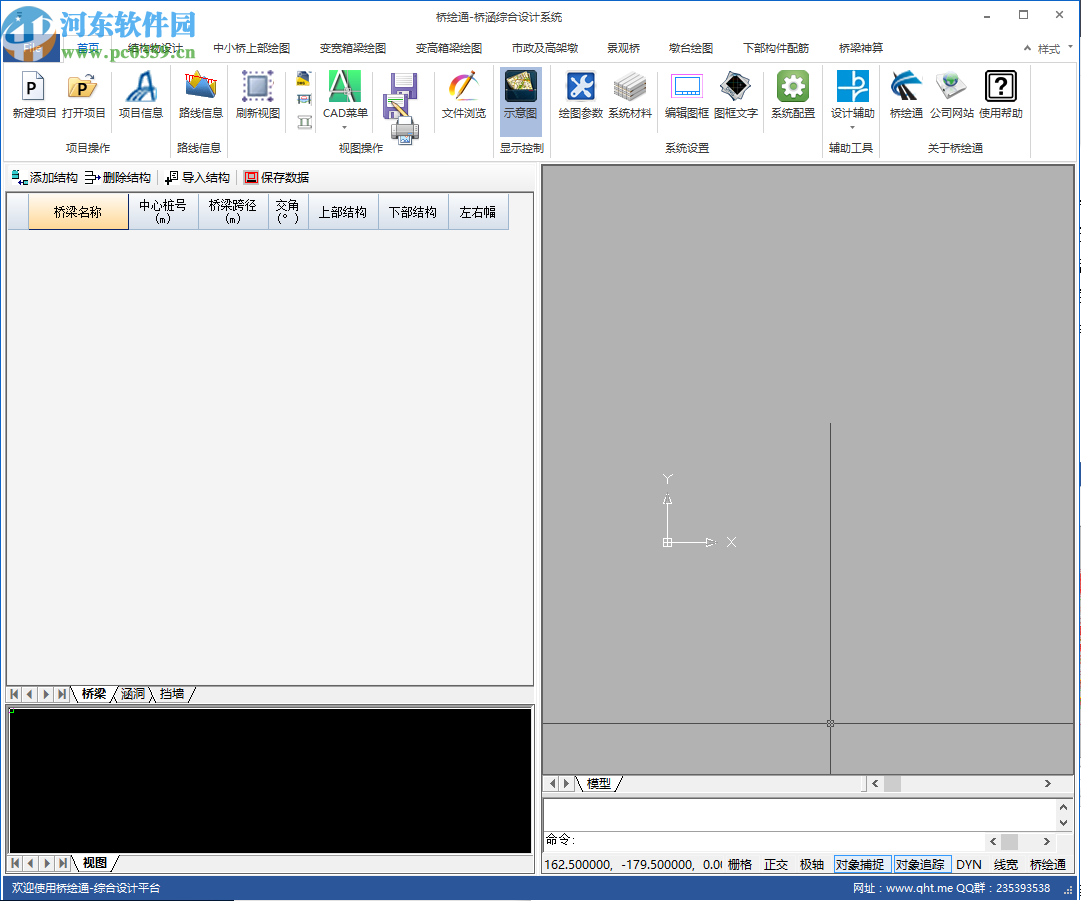The width and height of the screenshot is (1081, 901).
Task: Click the 桥绘通 about icon
Action: click(906, 95)
